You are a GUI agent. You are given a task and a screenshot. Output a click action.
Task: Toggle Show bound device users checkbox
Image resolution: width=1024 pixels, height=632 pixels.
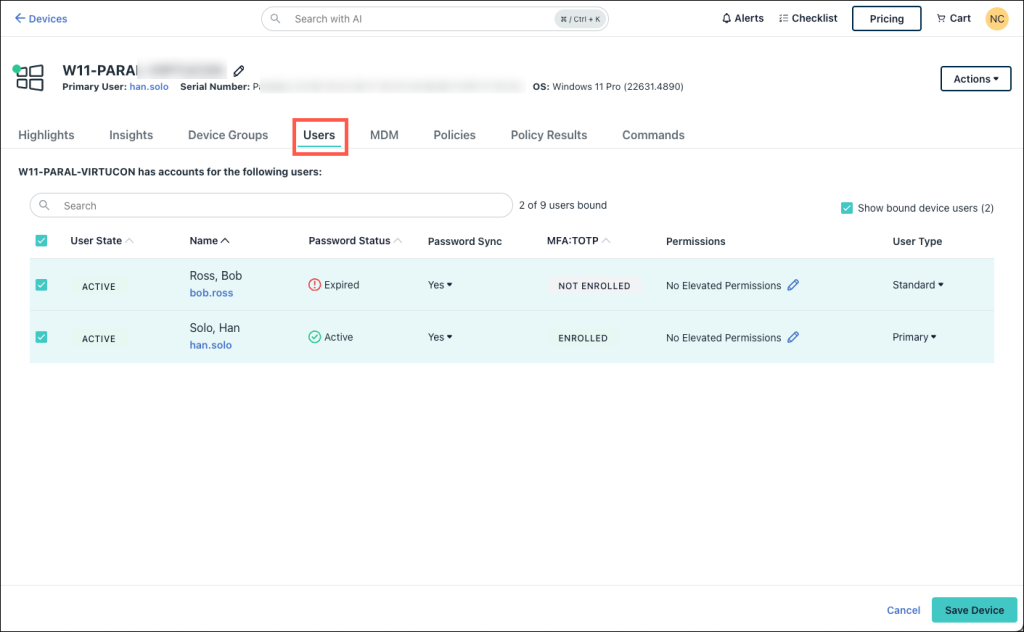pyautogui.click(x=847, y=208)
